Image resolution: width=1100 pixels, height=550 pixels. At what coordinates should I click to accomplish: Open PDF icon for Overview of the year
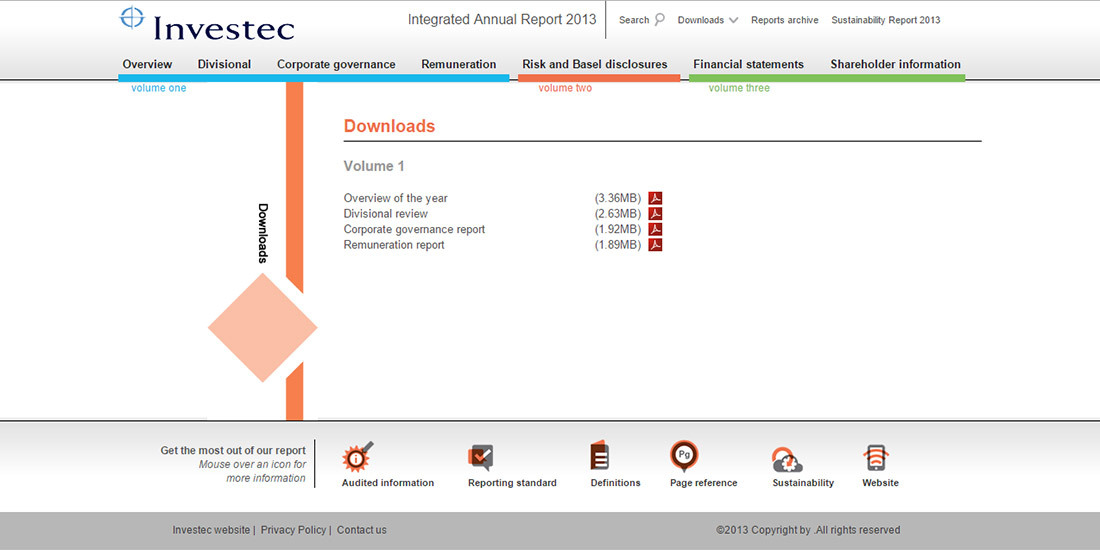655,199
